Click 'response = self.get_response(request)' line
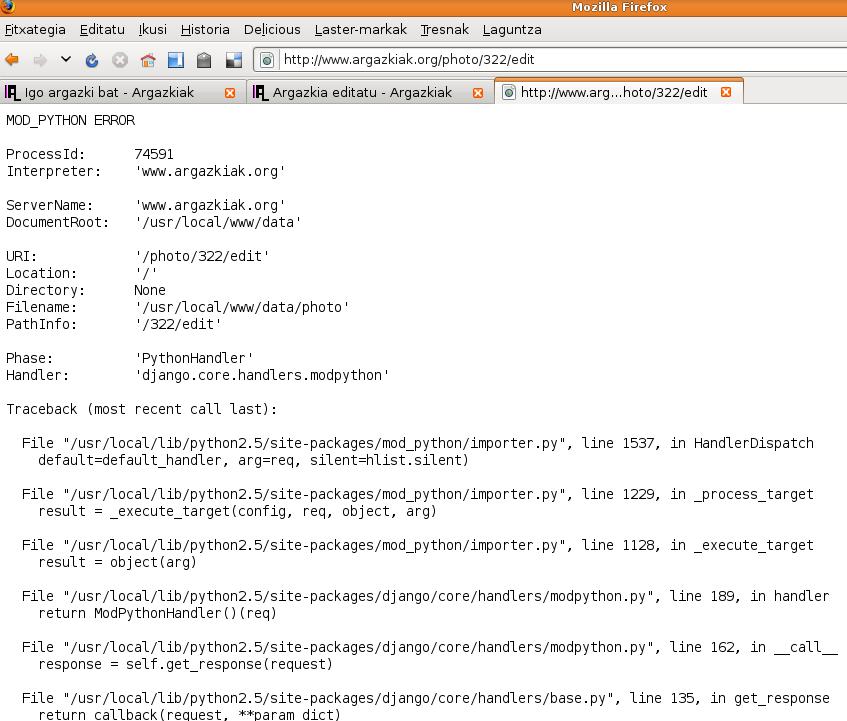 pos(185,664)
